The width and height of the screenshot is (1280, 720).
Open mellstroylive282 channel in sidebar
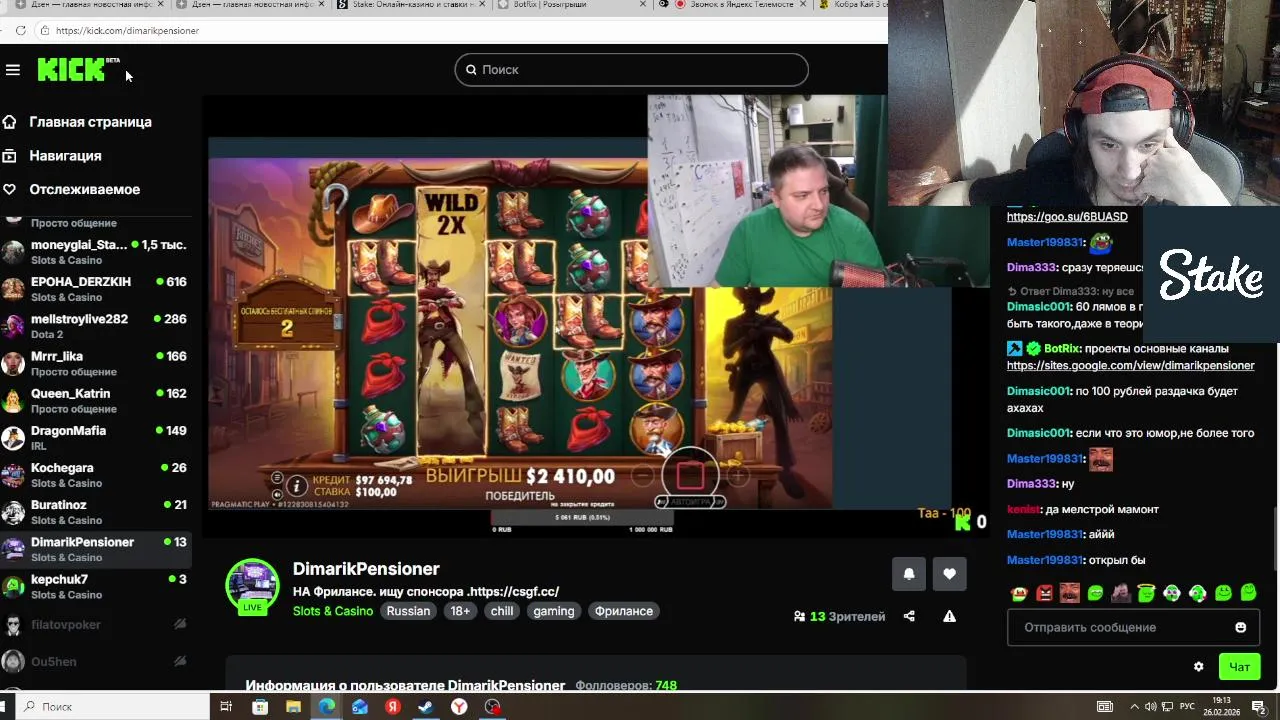pyautogui.click(x=95, y=326)
